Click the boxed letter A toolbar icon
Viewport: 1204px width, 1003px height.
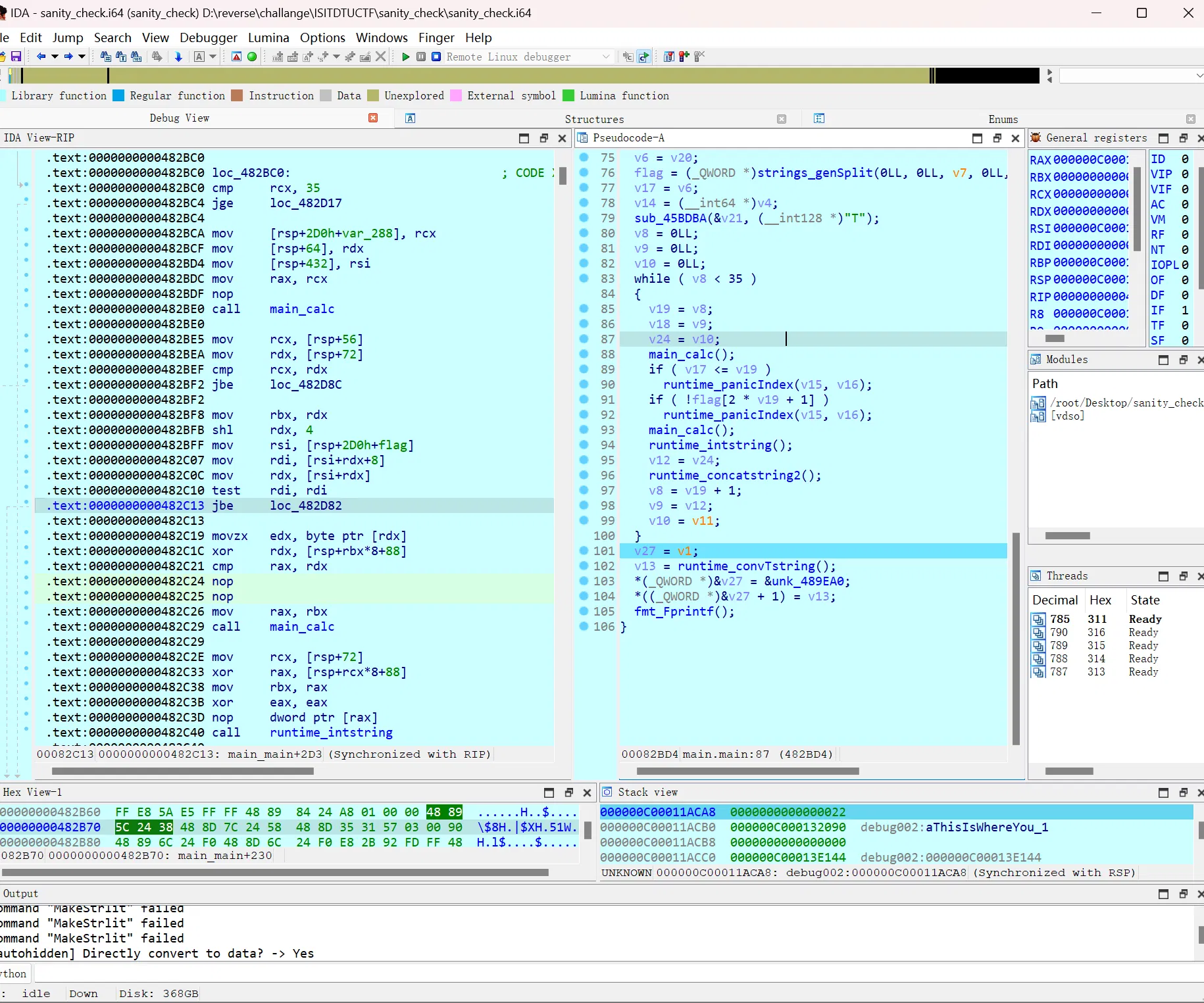coord(199,57)
